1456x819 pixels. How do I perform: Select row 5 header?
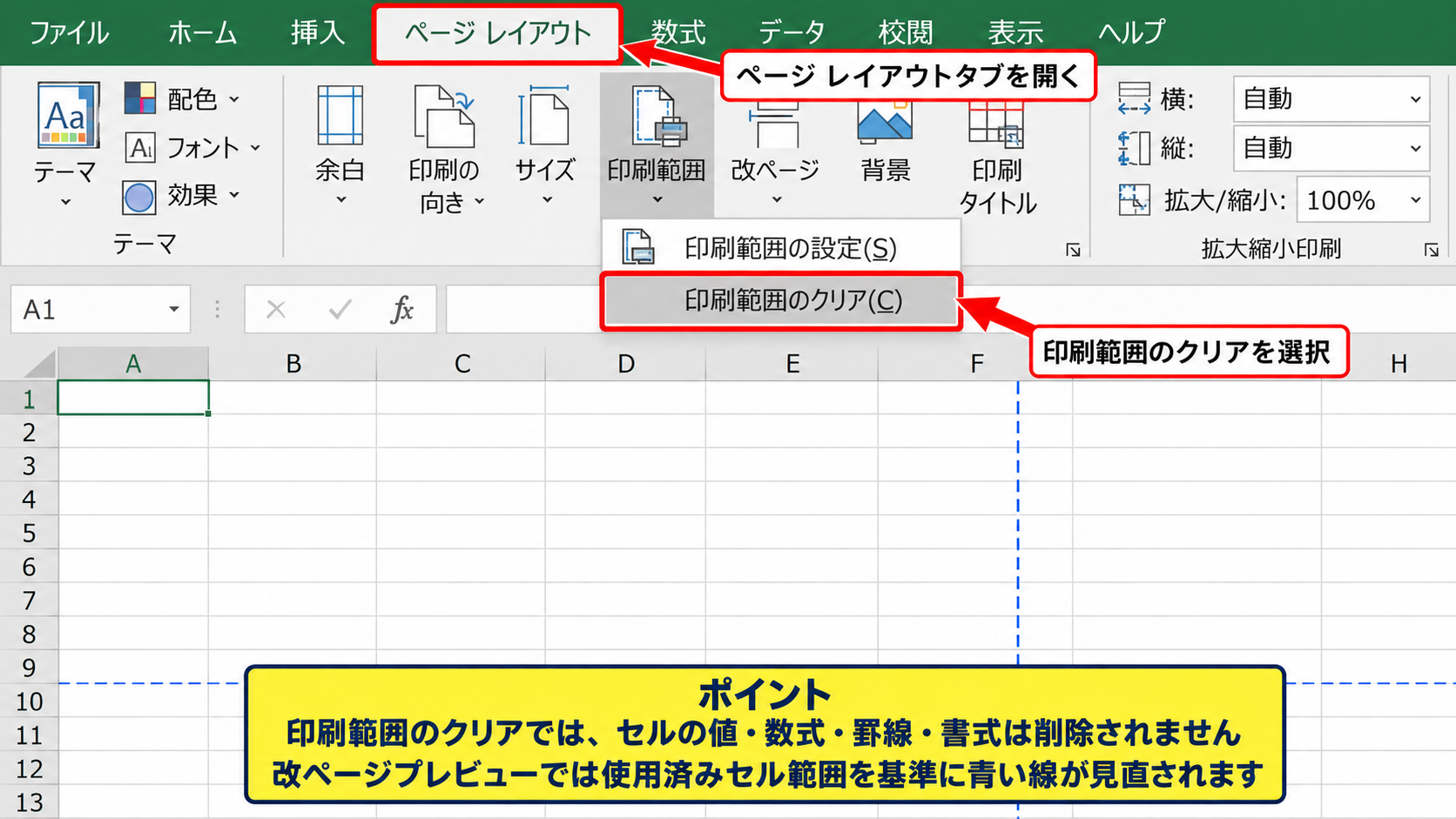(x=29, y=533)
